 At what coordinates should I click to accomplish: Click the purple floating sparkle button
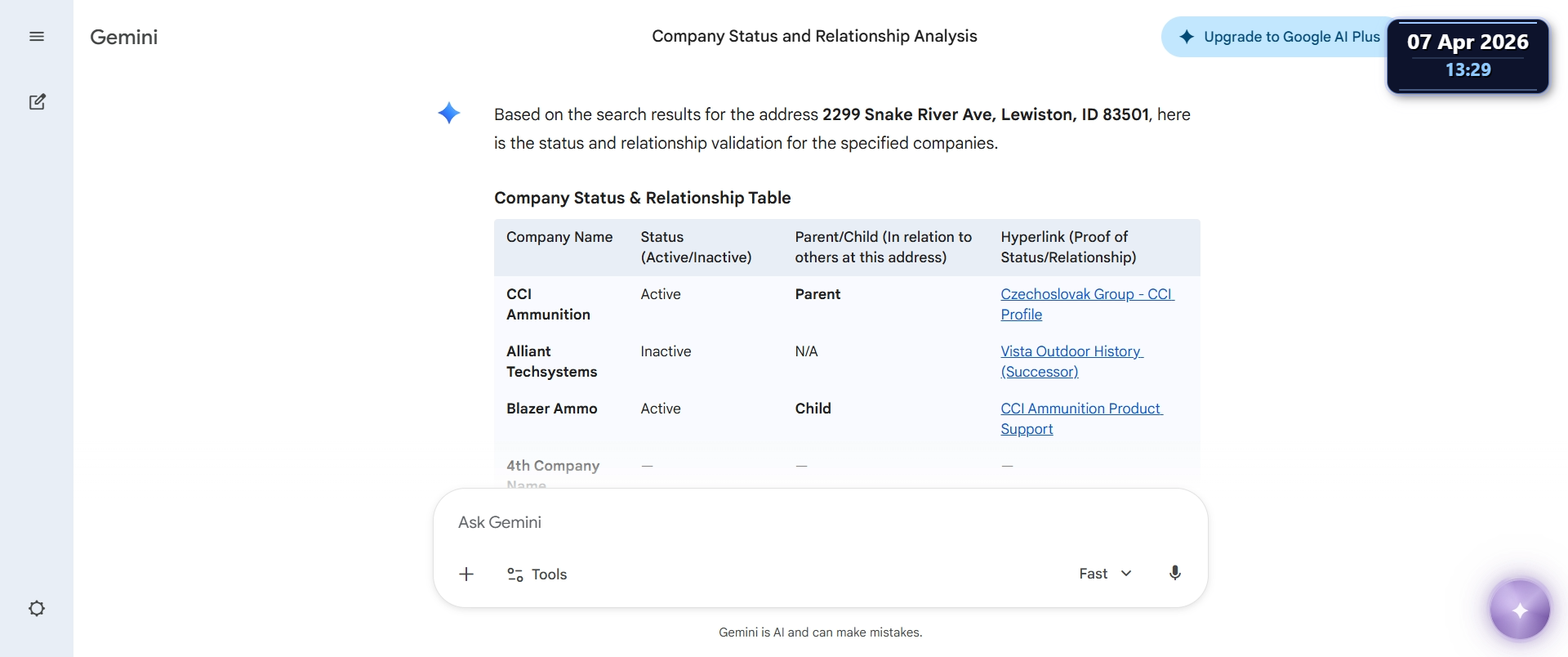(x=1519, y=610)
